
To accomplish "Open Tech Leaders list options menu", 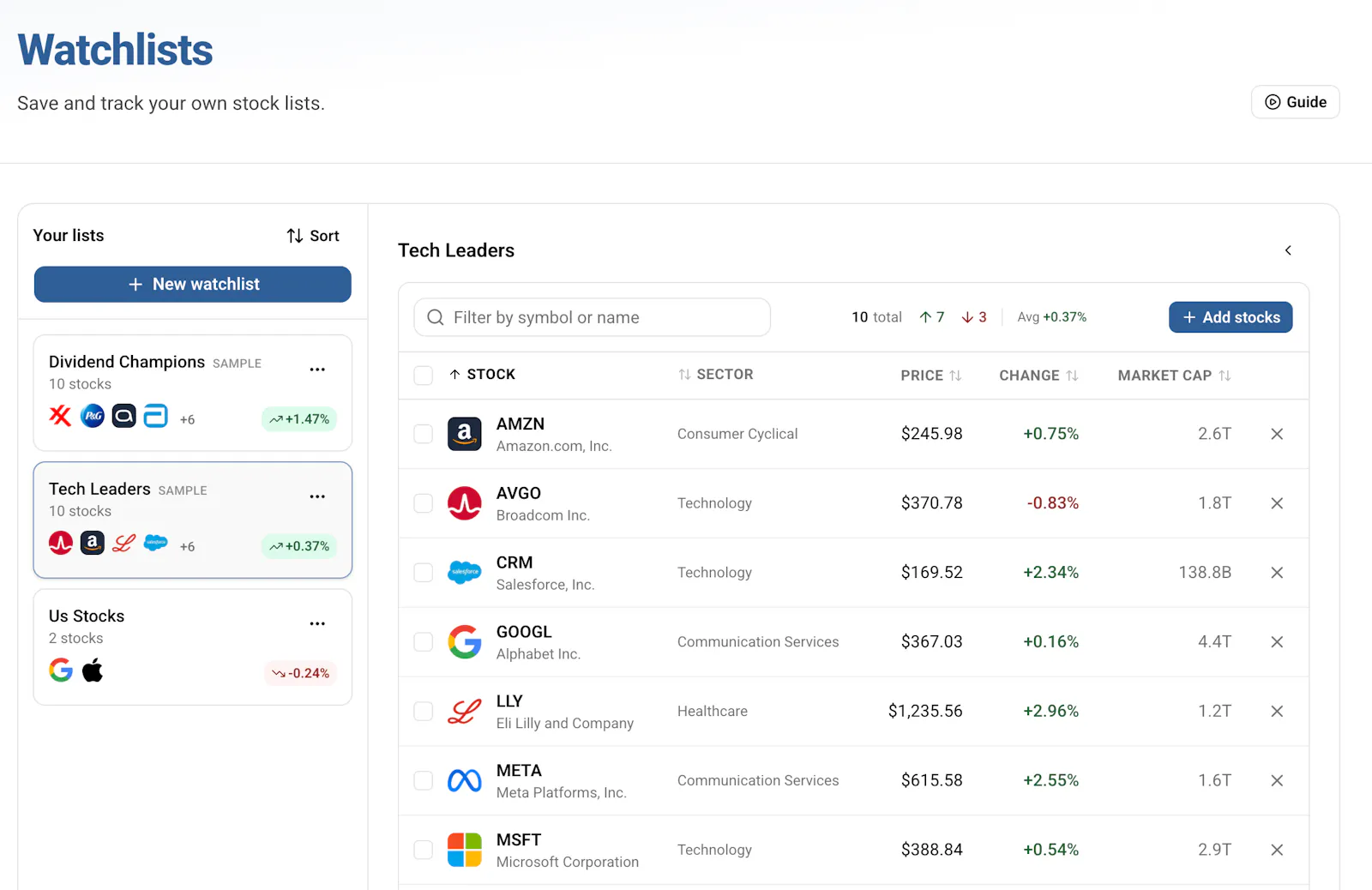I will [317, 496].
